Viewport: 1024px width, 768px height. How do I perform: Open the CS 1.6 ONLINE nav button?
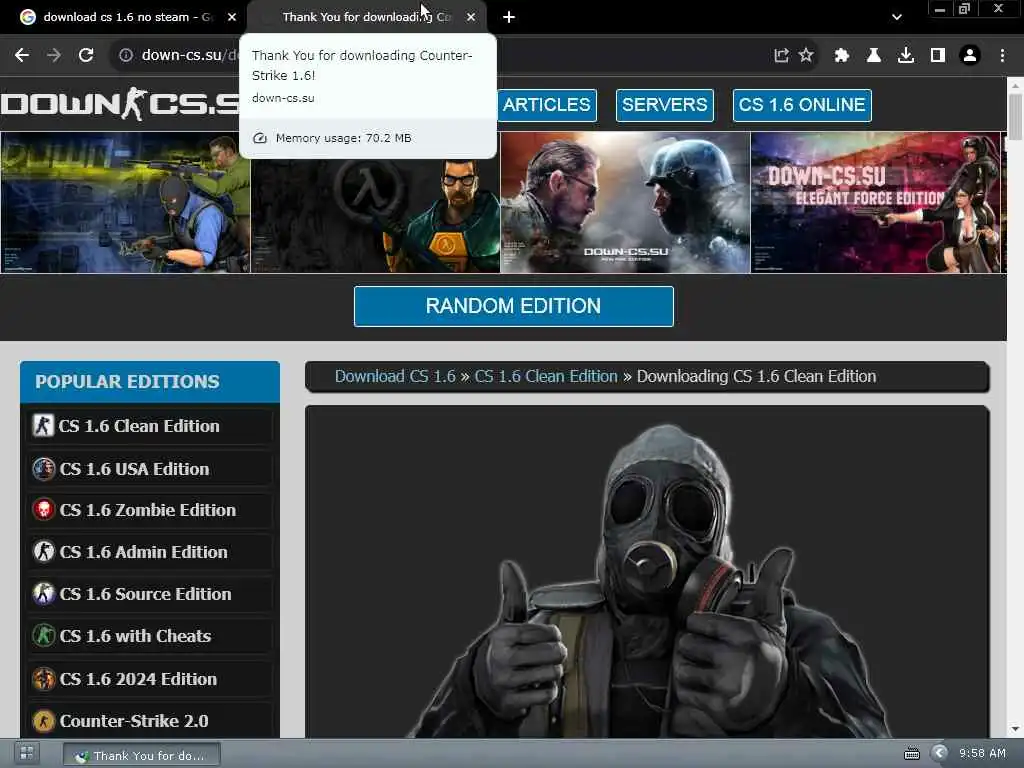[802, 105]
